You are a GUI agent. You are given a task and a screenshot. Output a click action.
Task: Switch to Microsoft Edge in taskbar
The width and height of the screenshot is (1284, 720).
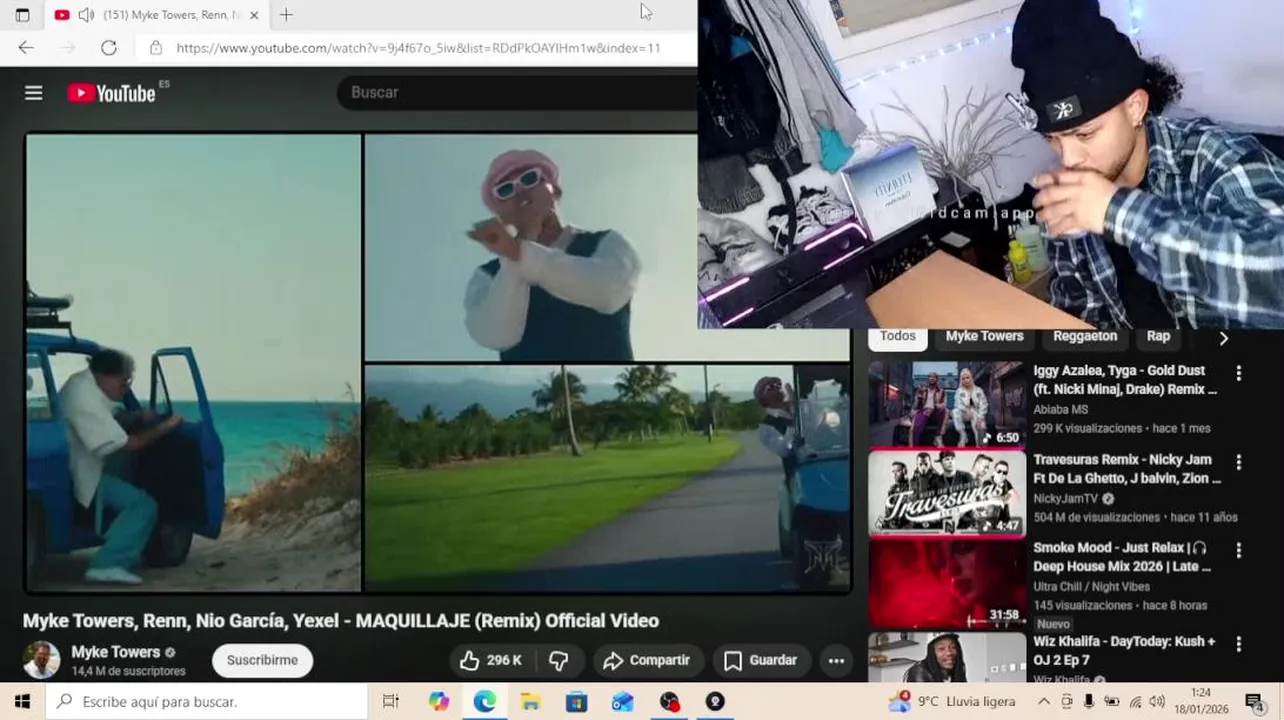[x=485, y=701]
